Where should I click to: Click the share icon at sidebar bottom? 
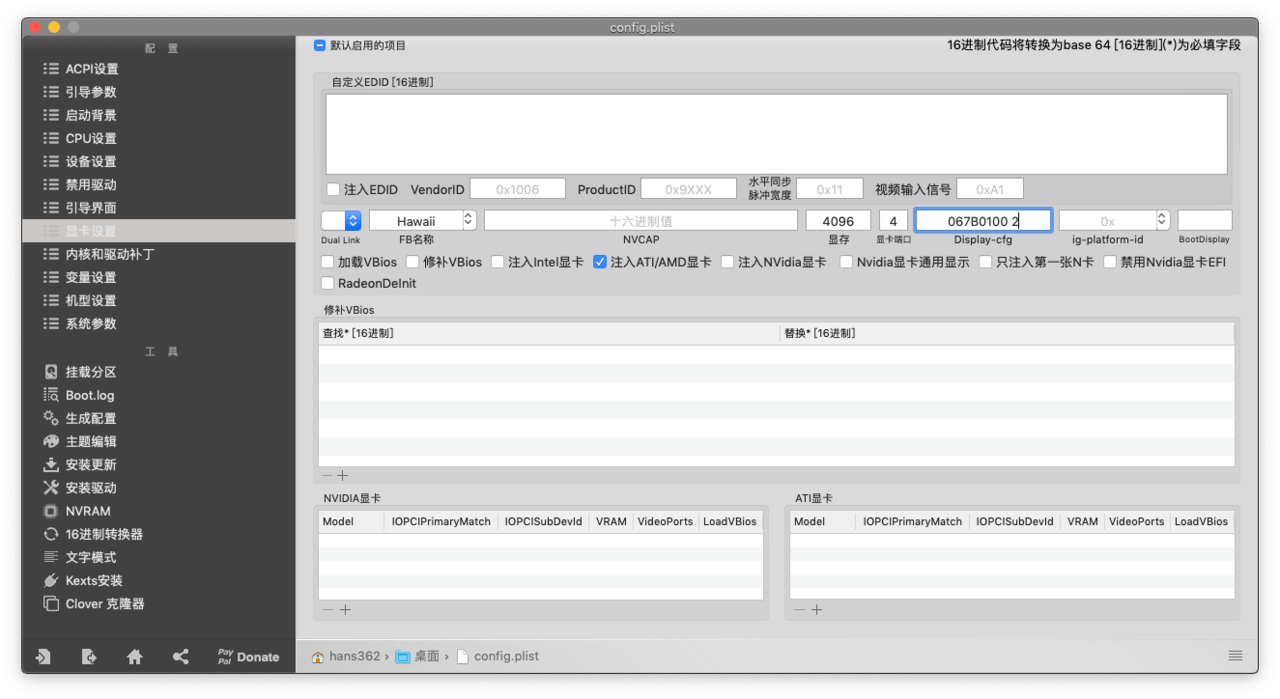[180, 657]
